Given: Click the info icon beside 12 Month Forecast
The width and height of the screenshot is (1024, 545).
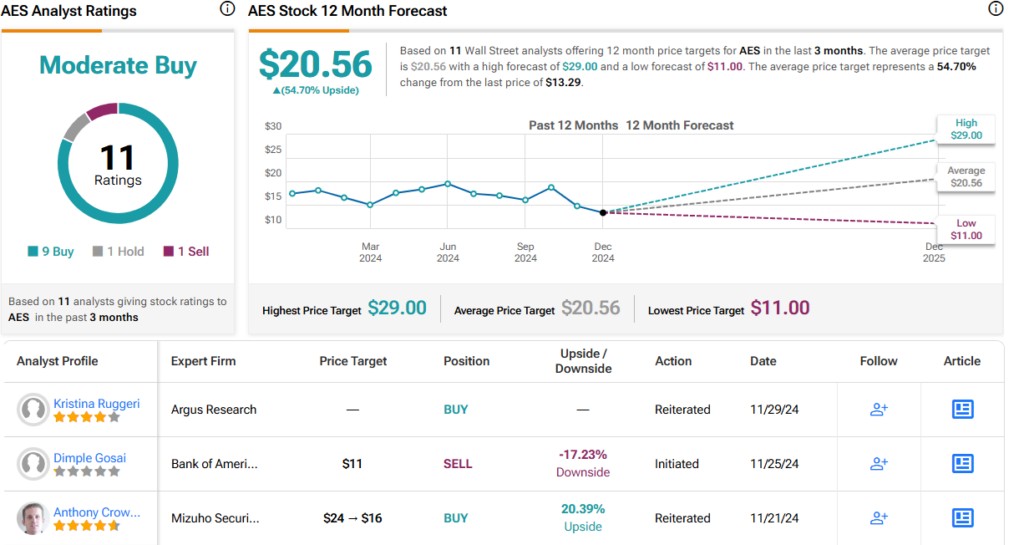Looking at the screenshot, I should pyautogui.click(x=995, y=9).
